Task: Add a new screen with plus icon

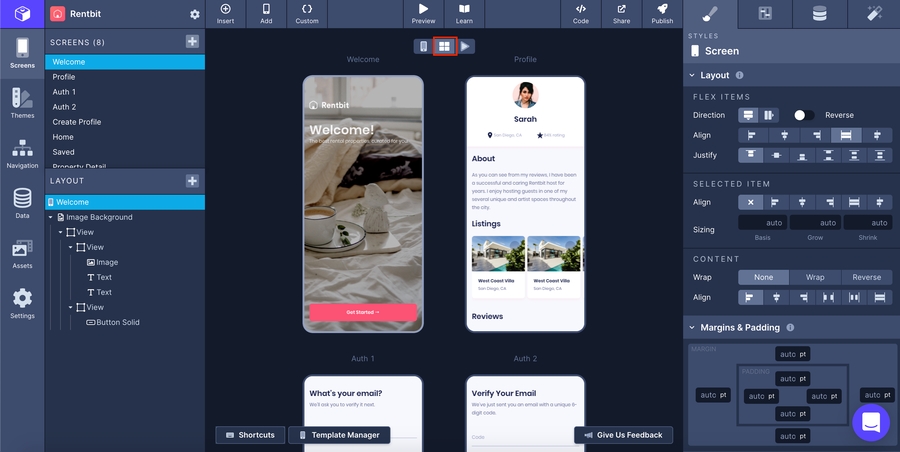Action: click(x=192, y=41)
